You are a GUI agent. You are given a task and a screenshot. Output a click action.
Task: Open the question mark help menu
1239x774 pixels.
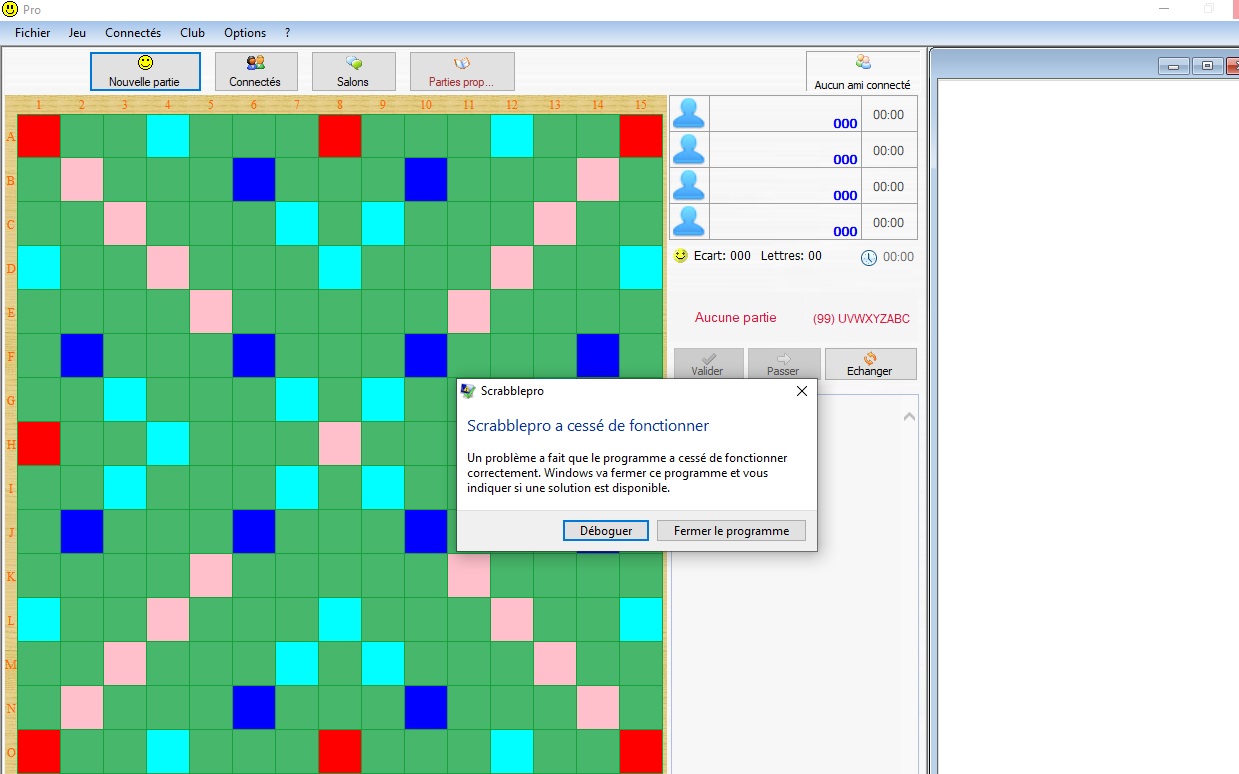click(x=288, y=33)
